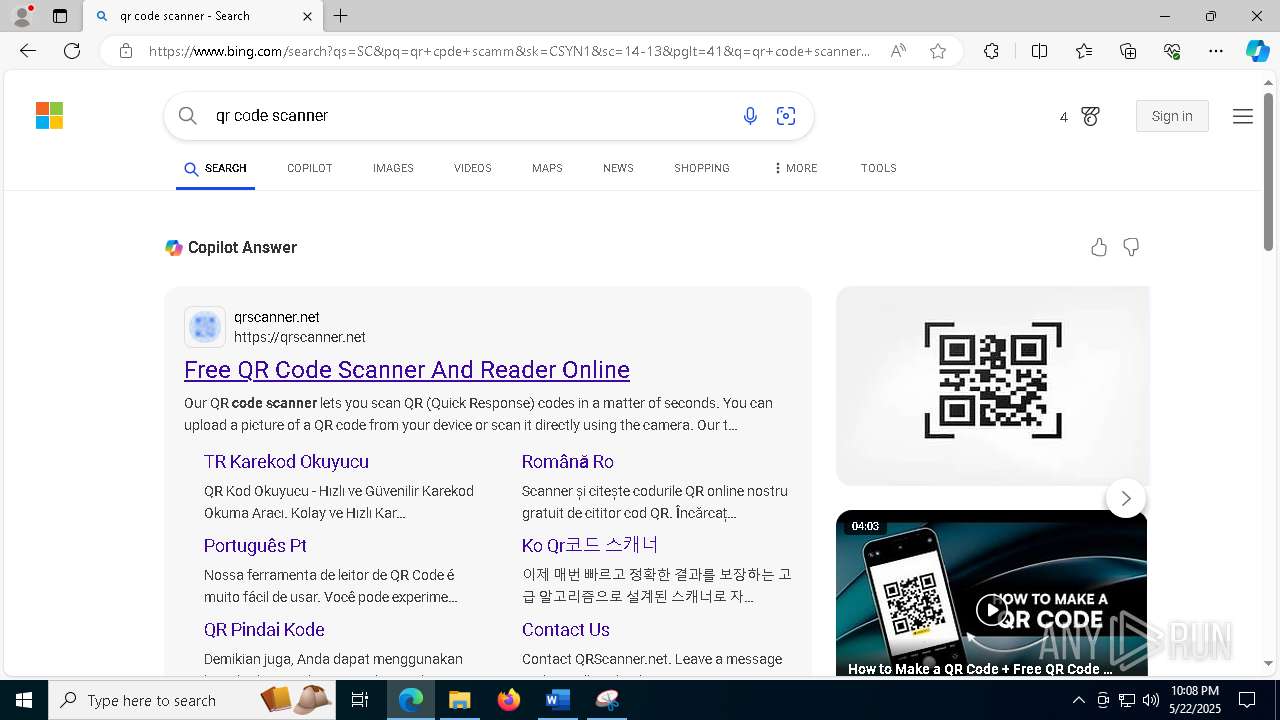This screenshot has width=1280, height=720.
Task: Open a new browser tab
Action: point(341,16)
